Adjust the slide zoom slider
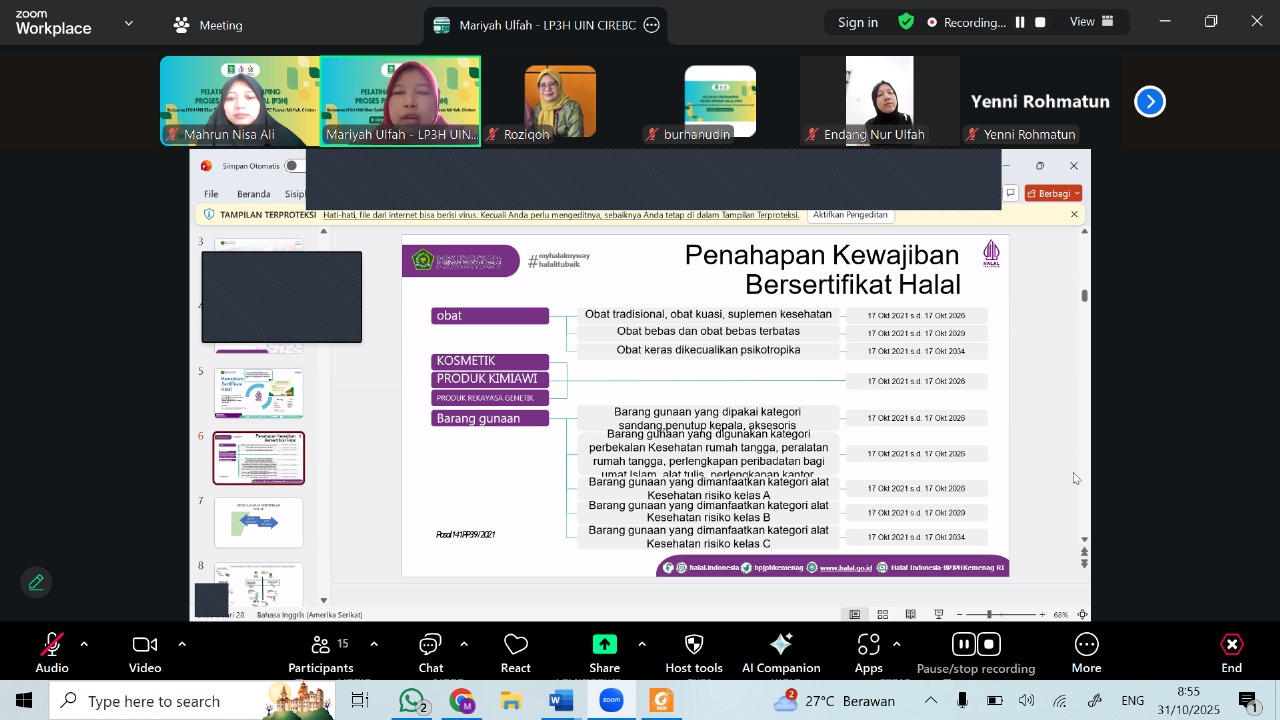The height and width of the screenshot is (720, 1280). (x=989, y=614)
